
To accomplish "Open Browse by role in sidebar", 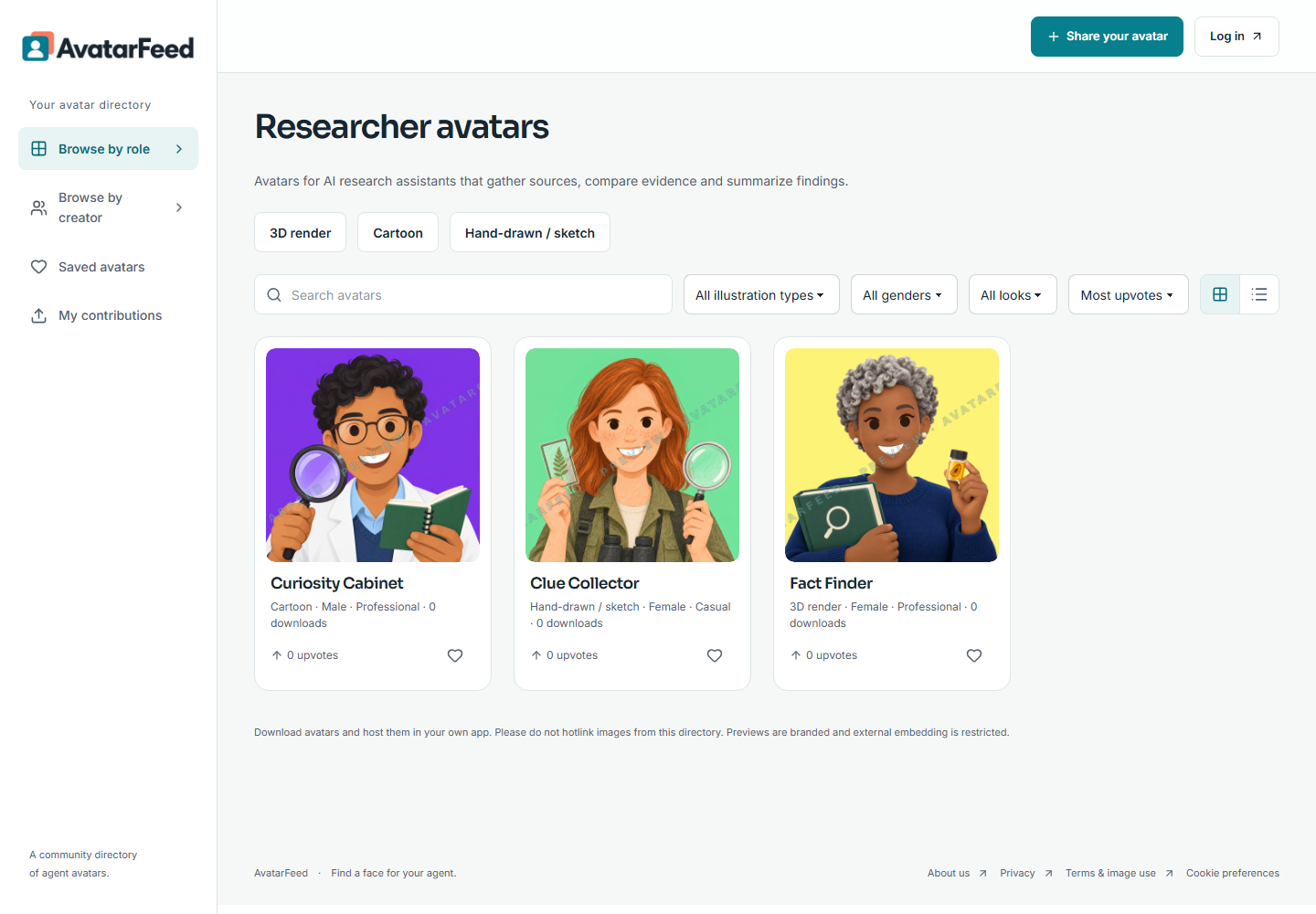I will pos(108,149).
